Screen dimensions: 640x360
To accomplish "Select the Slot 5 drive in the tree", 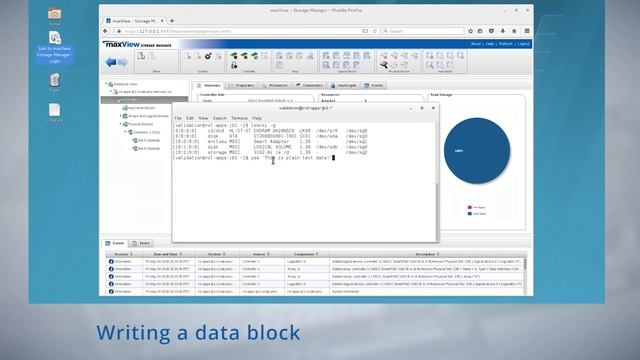I will [146, 140].
